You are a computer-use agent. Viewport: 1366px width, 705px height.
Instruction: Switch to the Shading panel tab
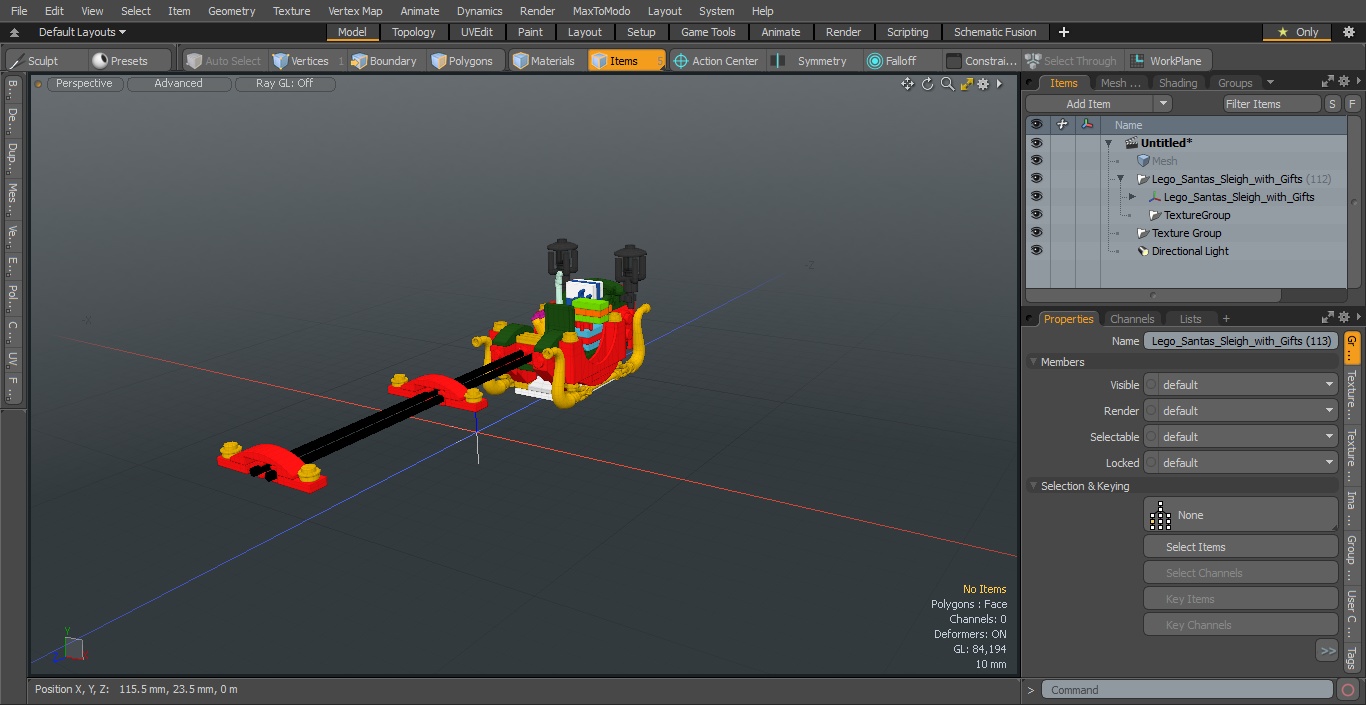[1178, 83]
